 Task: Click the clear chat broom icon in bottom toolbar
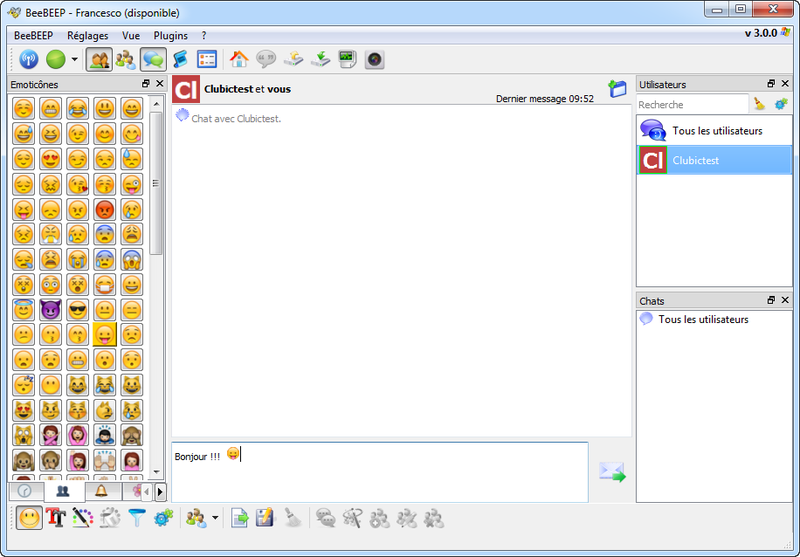(x=293, y=518)
